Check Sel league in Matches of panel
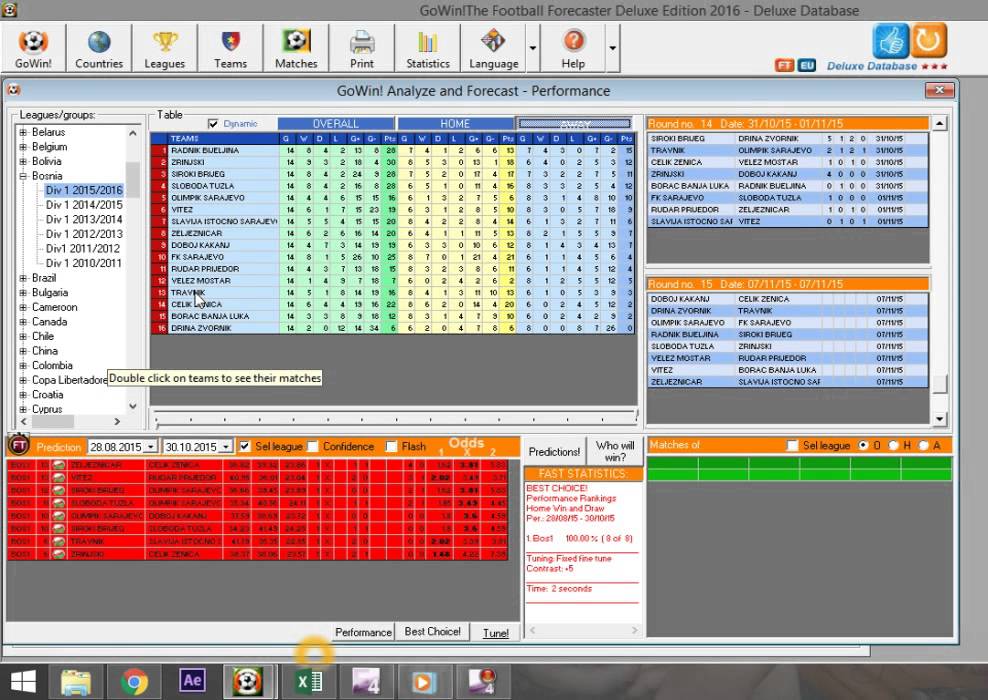 pos(793,445)
